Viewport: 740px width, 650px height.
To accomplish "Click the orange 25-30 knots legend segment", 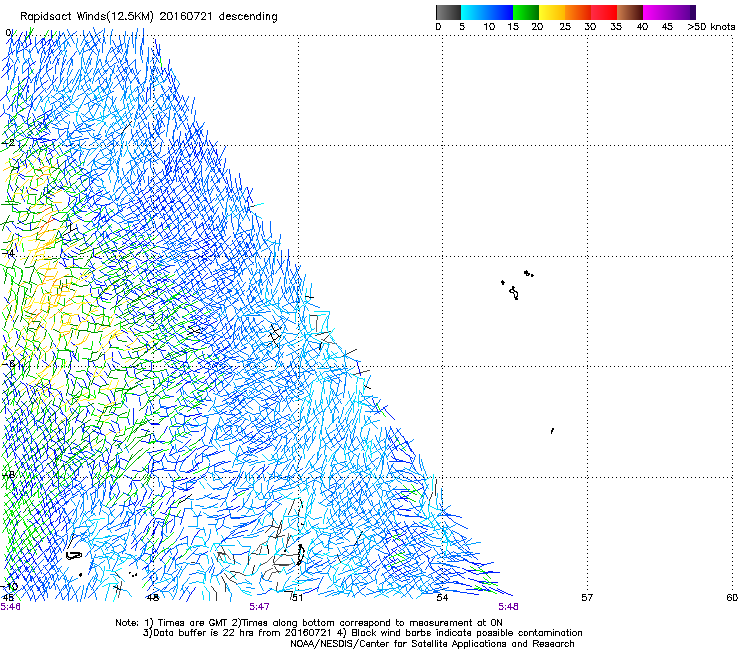I will coord(578,12).
